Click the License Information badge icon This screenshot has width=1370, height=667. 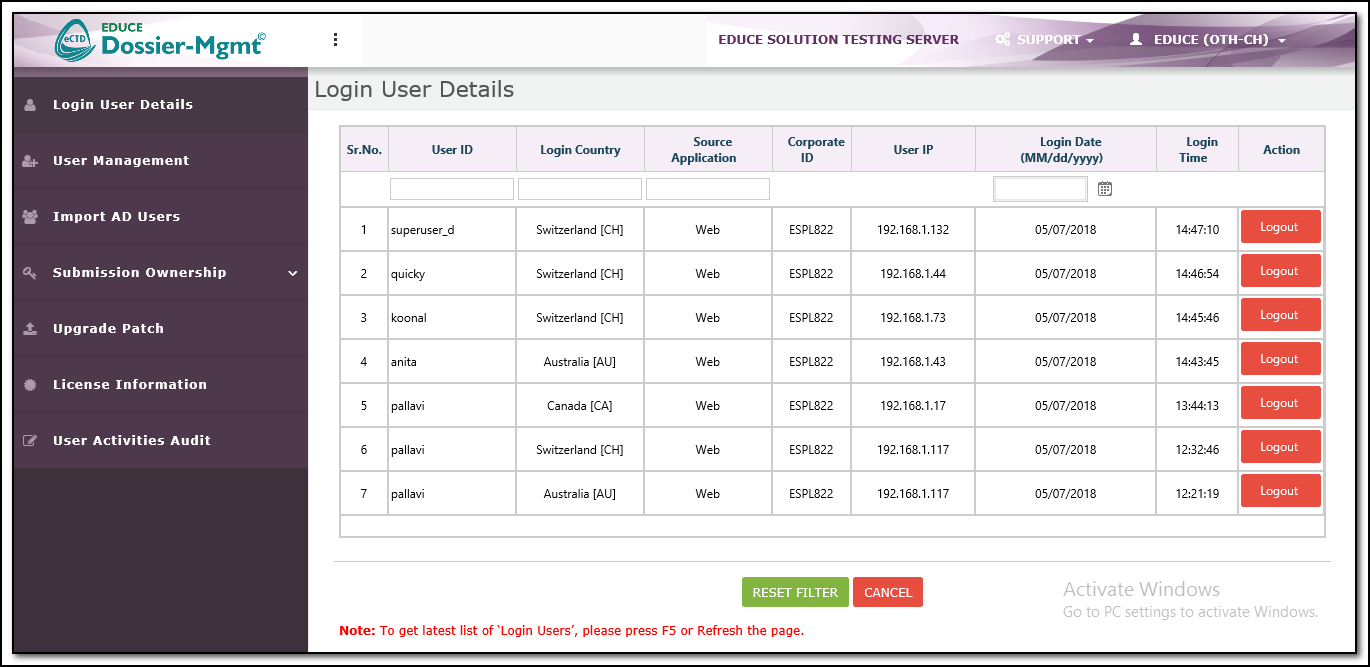click(x=30, y=385)
